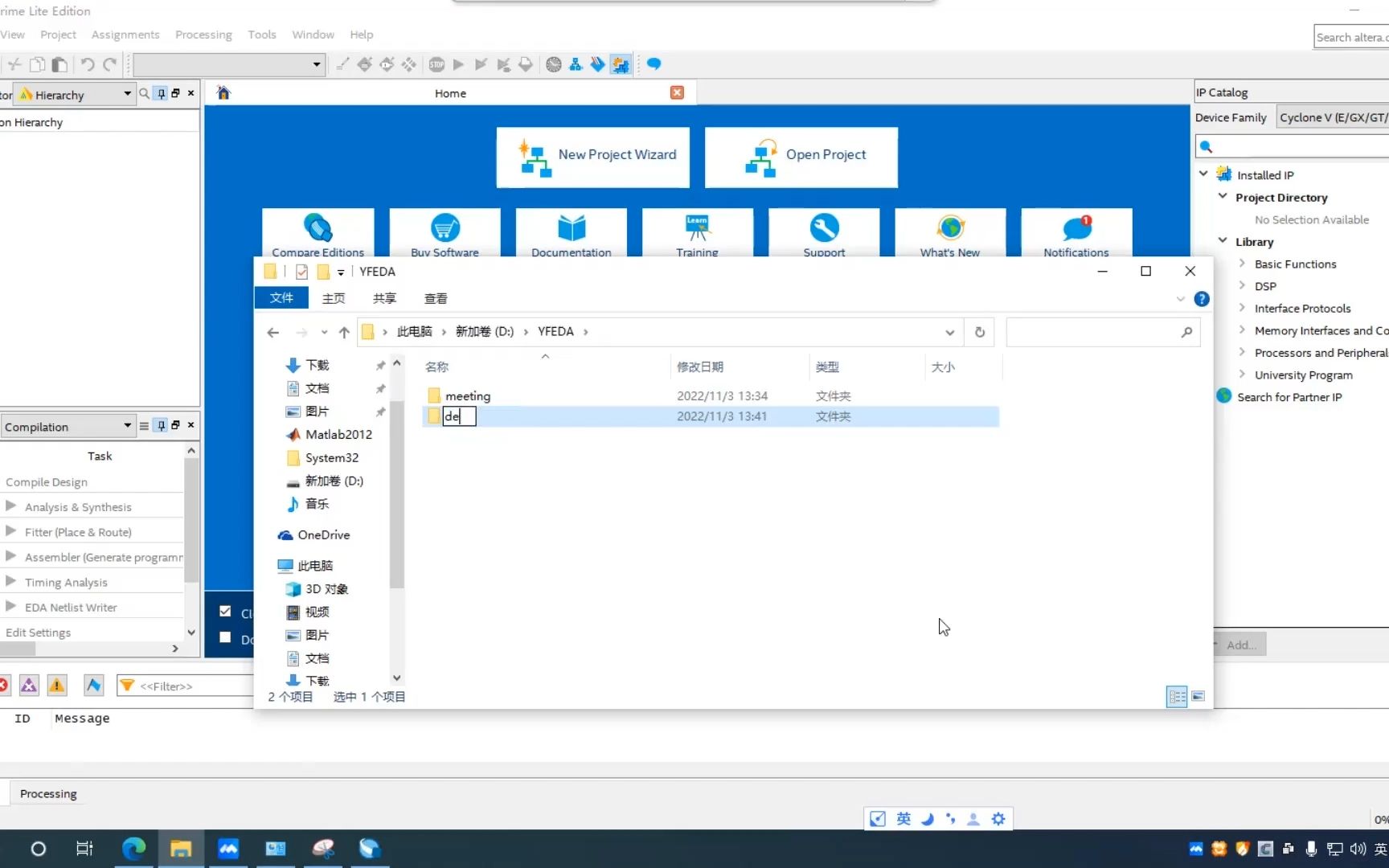The height and width of the screenshot is (868, 1389).
Task: Toggle pin button on Compilation tasks panel
Action: click(162, 425)
